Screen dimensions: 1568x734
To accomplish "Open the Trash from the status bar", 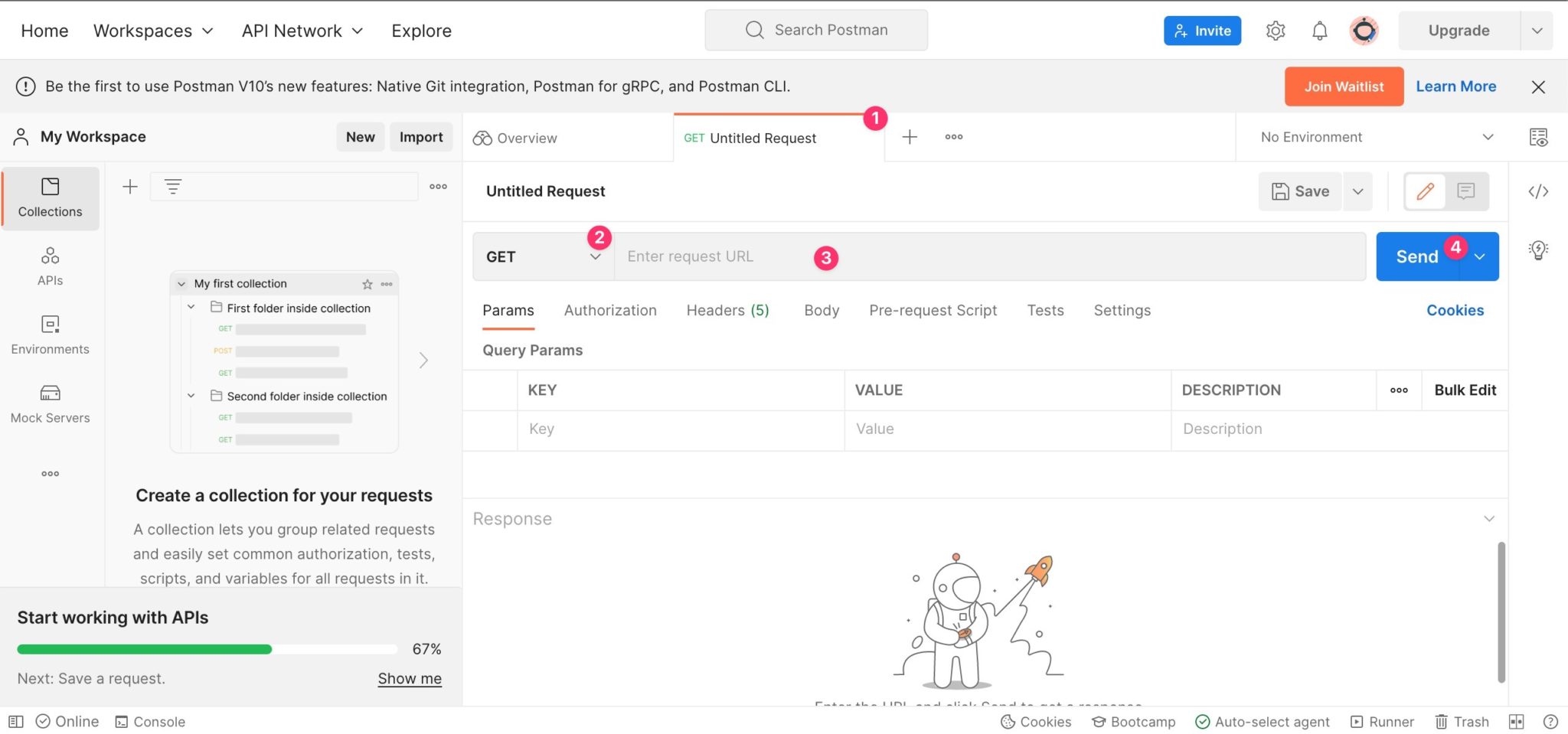I will pyautogui.click(x=1461, y=721).
